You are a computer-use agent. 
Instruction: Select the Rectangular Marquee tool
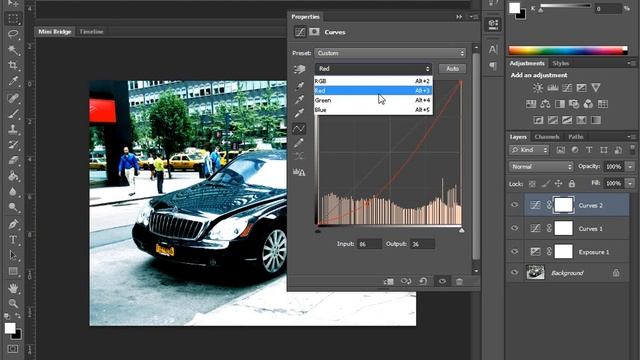pos(13,19)
